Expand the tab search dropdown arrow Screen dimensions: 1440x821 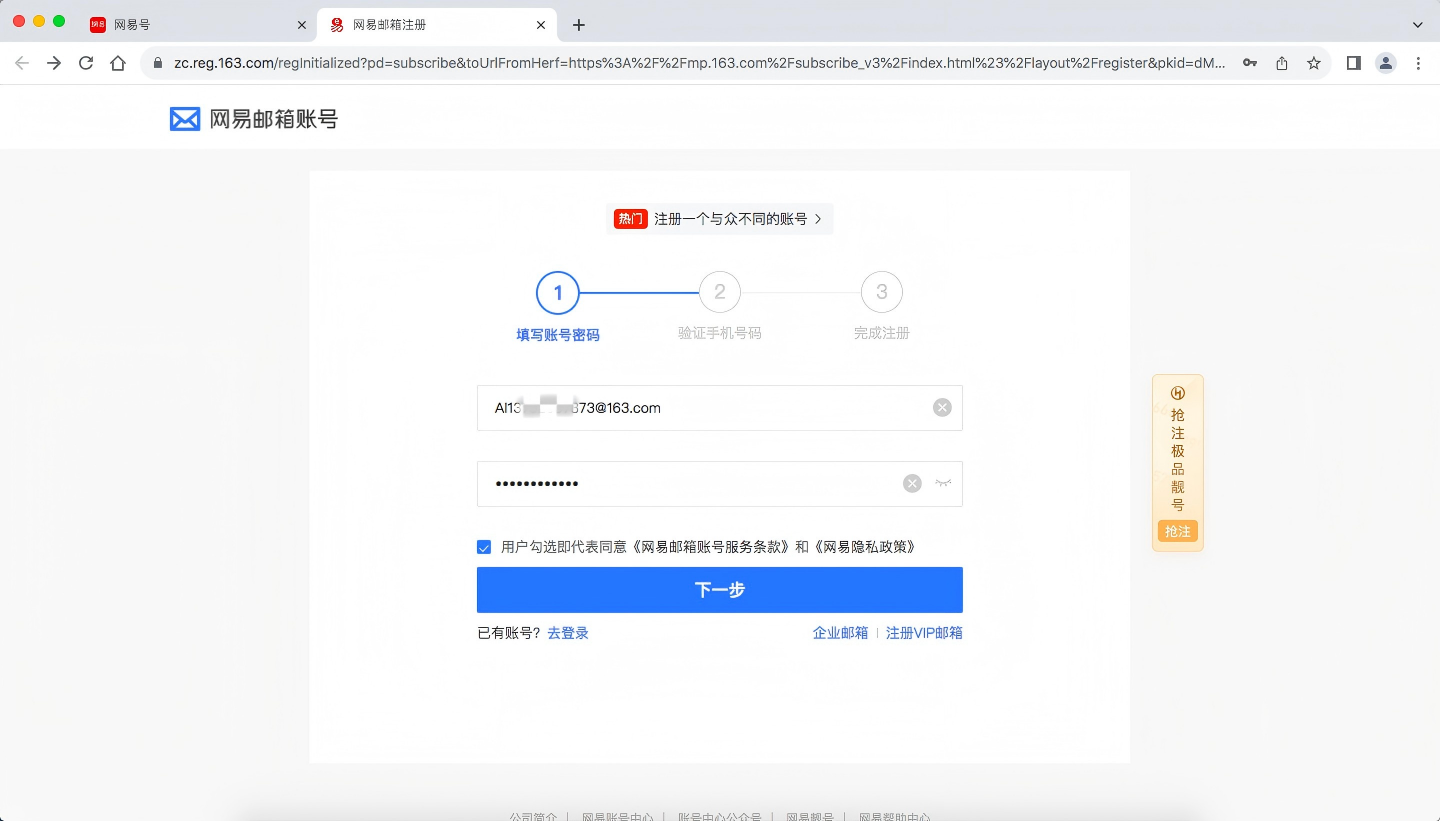coord(1417,25)
